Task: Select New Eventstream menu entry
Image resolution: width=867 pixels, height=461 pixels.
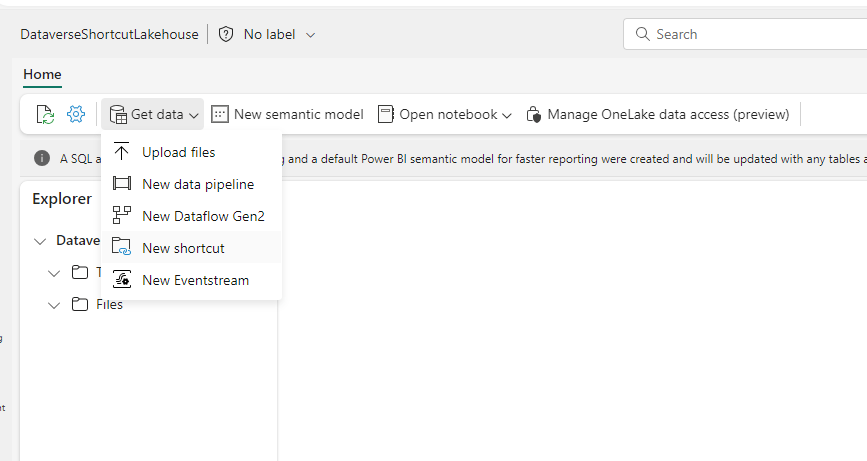Action: [195, 280]
